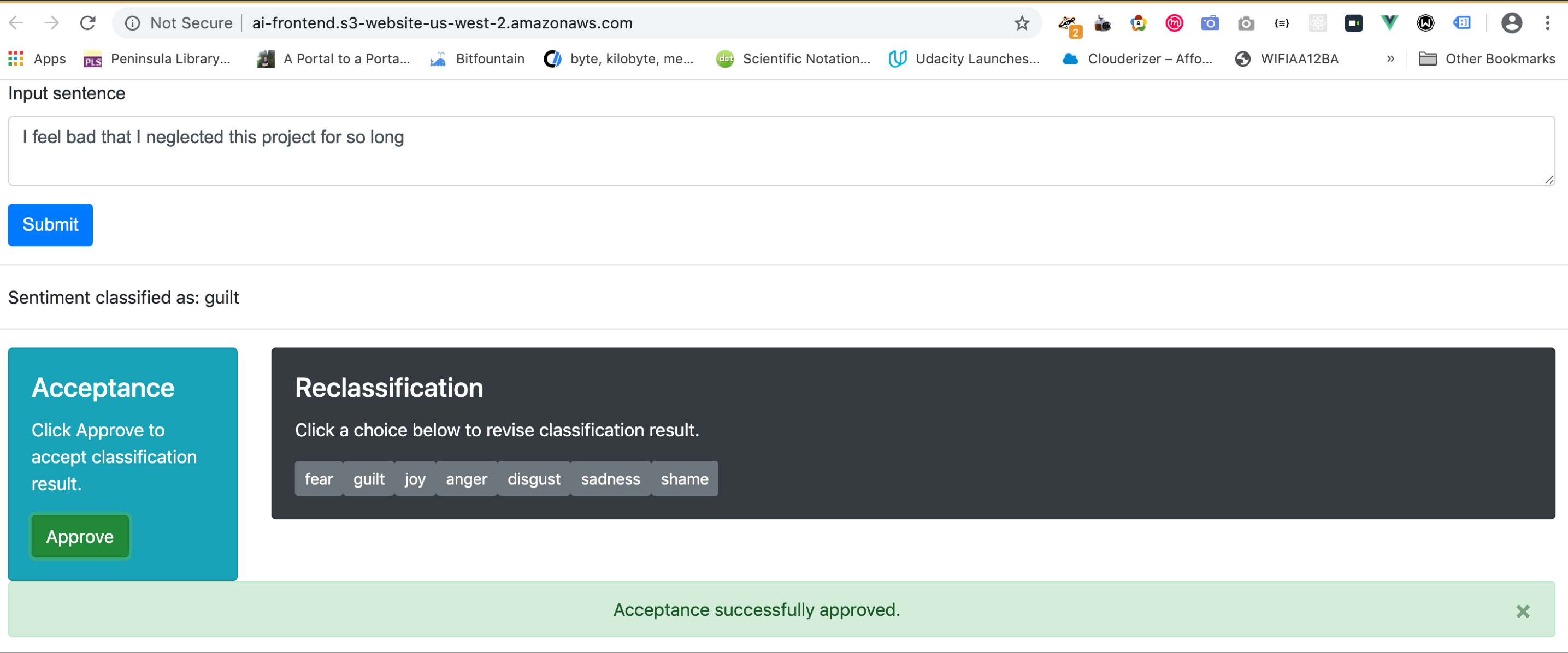Bookmark this page with star icon
Image resolution: width=1568 pixels, height=653 pixels.
click(1022, 23)
